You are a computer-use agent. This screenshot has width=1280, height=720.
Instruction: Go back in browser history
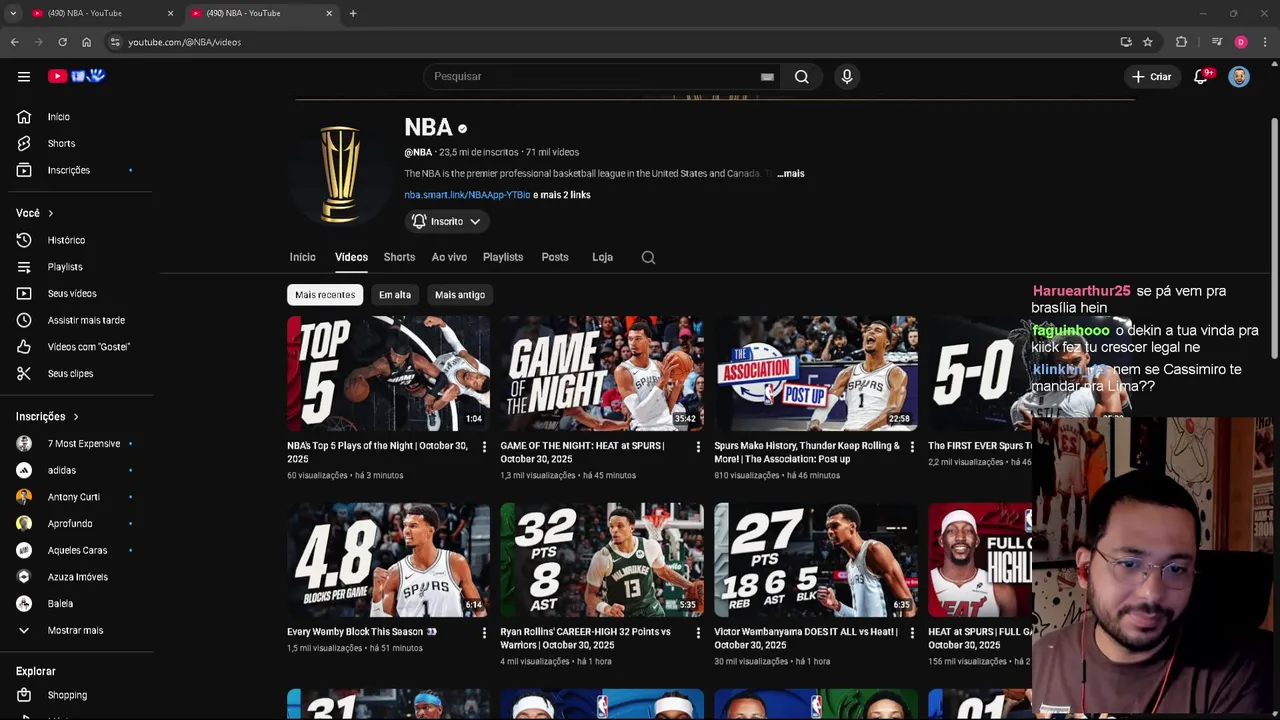(14, 42)
